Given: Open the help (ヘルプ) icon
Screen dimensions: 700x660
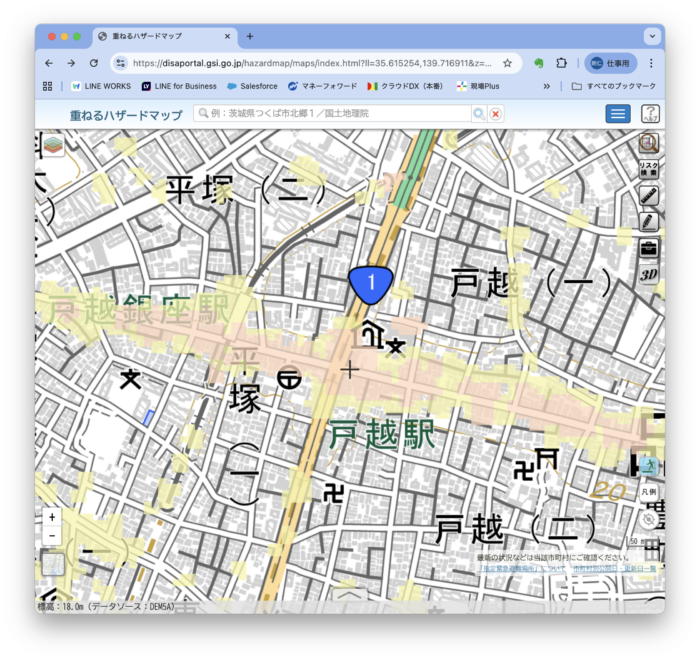Looking at the screenshot, I should click(x=650, y=114).
